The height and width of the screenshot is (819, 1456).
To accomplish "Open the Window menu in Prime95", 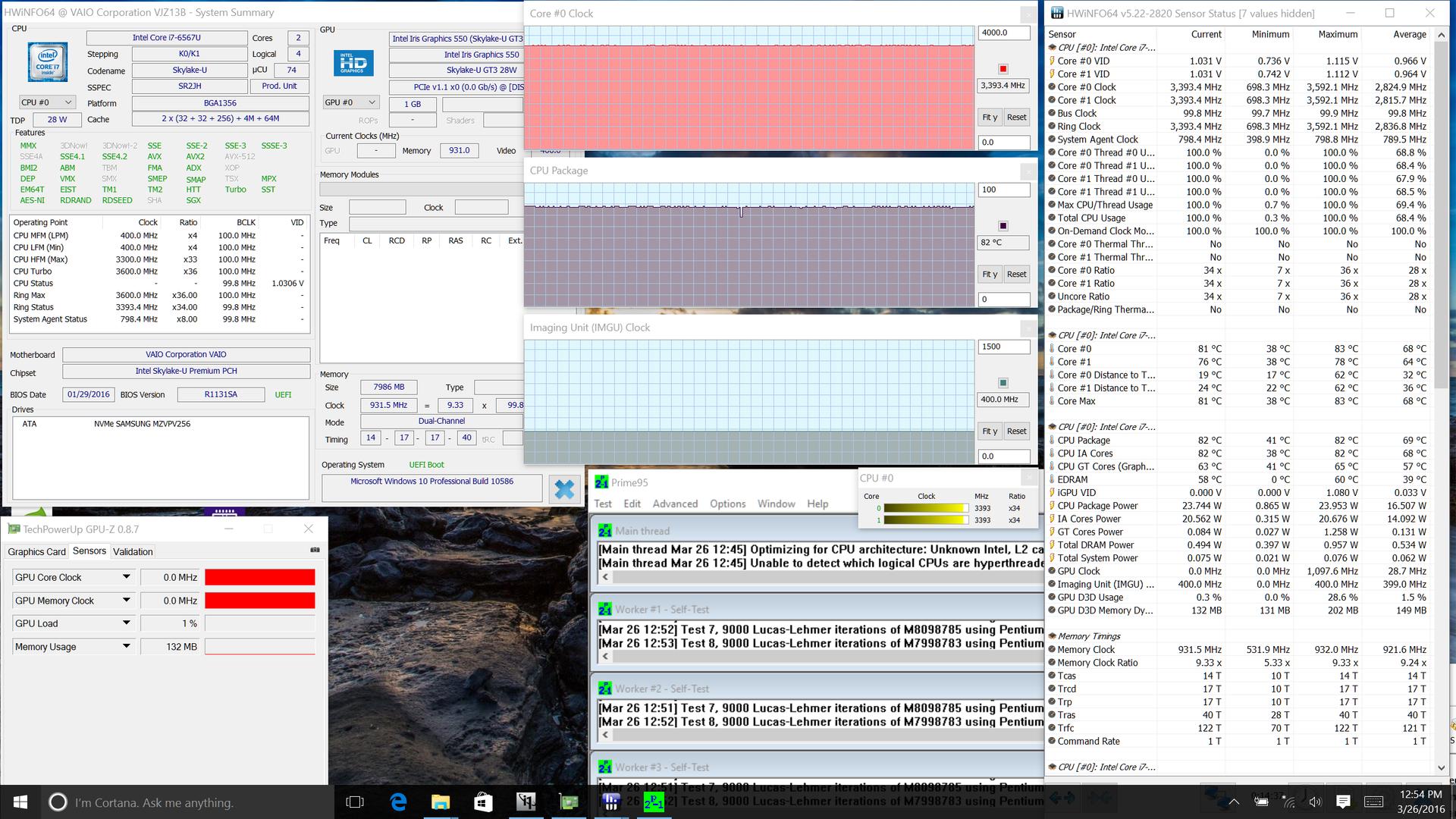I will pyautogui.click(x=776, y=504).
